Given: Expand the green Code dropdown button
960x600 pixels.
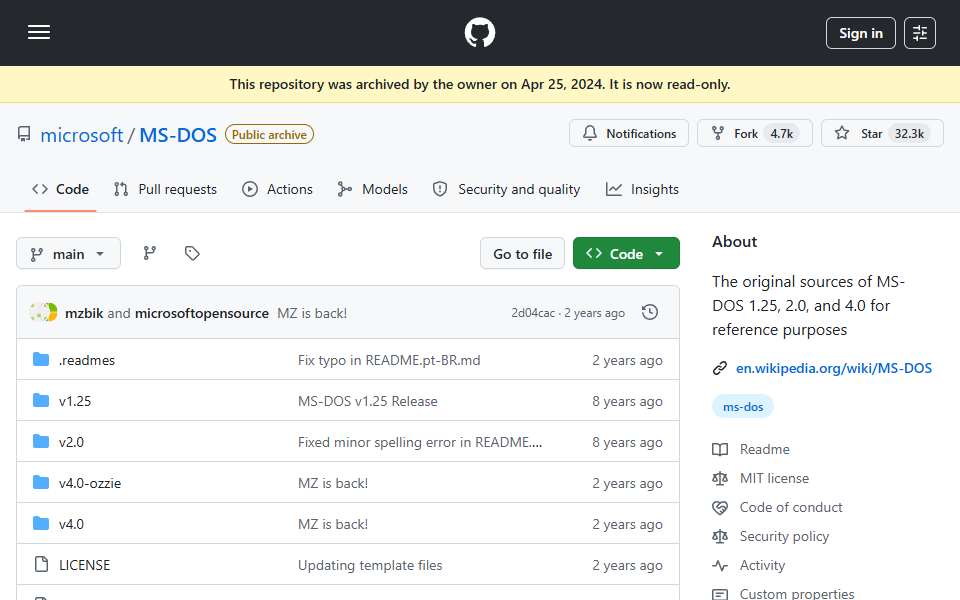Looking at the screenshot, I should pos(626,253).
